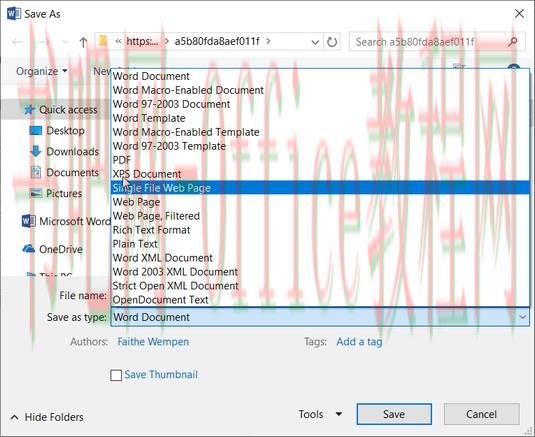This screenshot has height=437, width=535.
Task: Open the Save as type dropdown arrow
Action: tap(522, 317)
